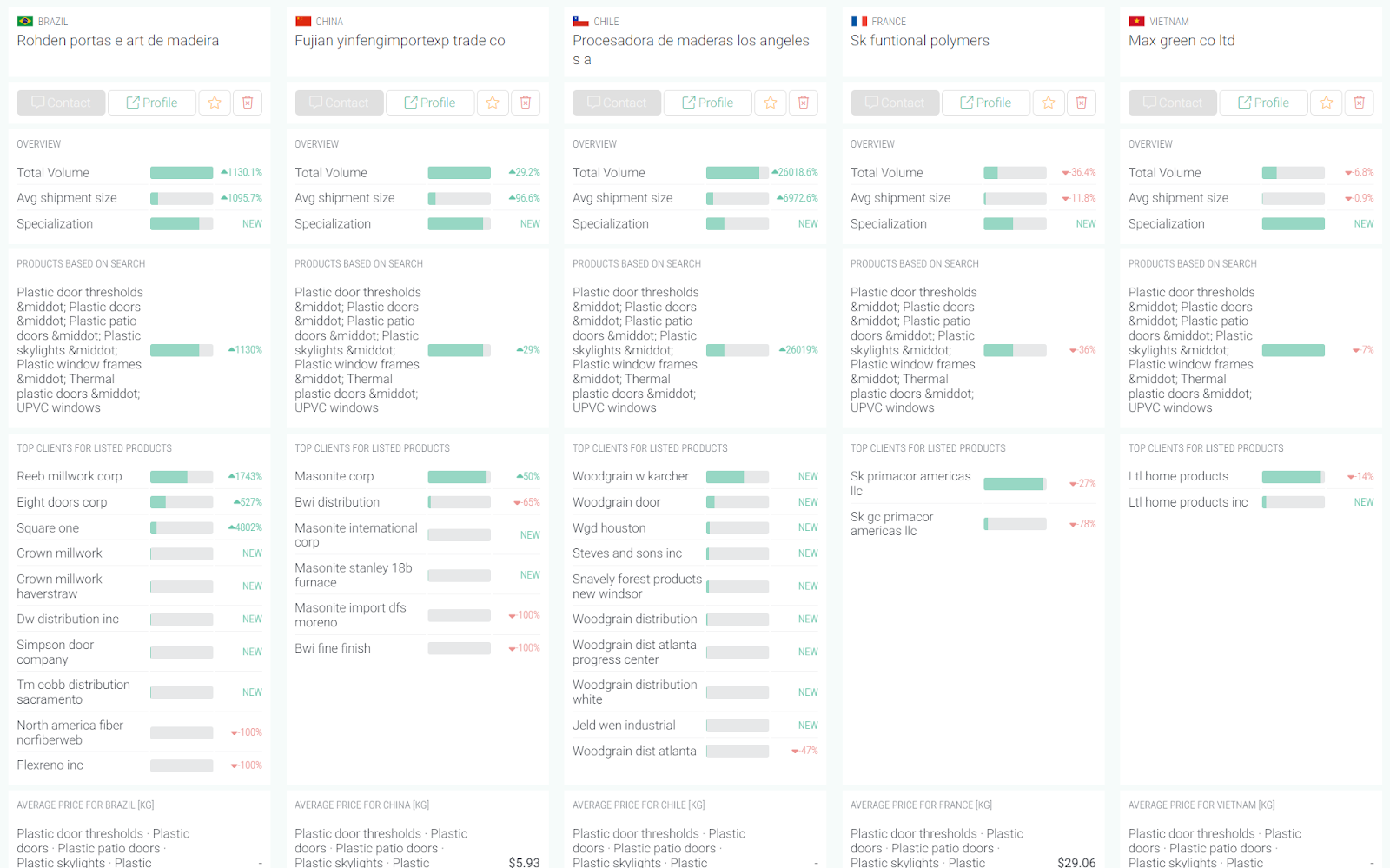Image resolution: width=1390 pixels, height=868 pixels.
Task: Contact Procesadora de maderas los angeles
Action: pos(617,103)
